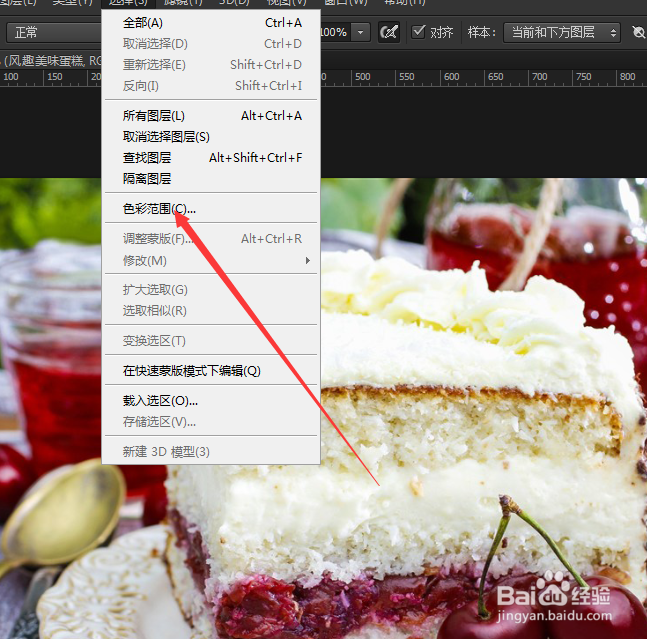Choose 在快速蒙版模式下编辑(Q) menu entry
Image resolution: width=647 pixels, height=639 pixels.
tap(211, 371)
